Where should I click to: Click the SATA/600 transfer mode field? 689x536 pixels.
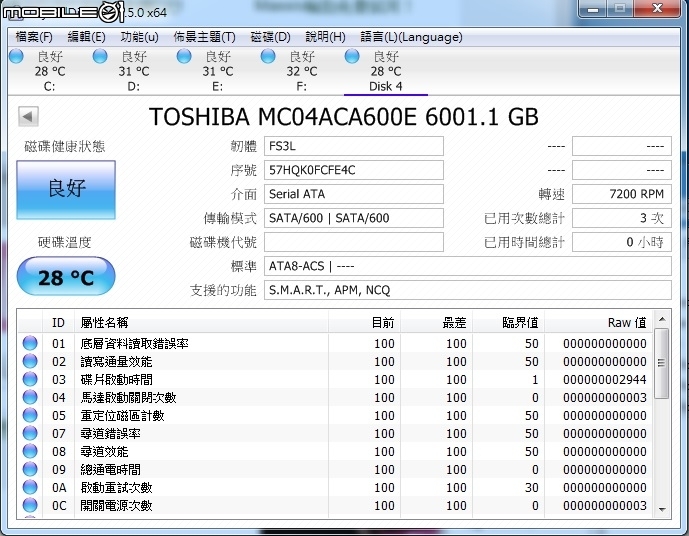[x=354, y=218]
